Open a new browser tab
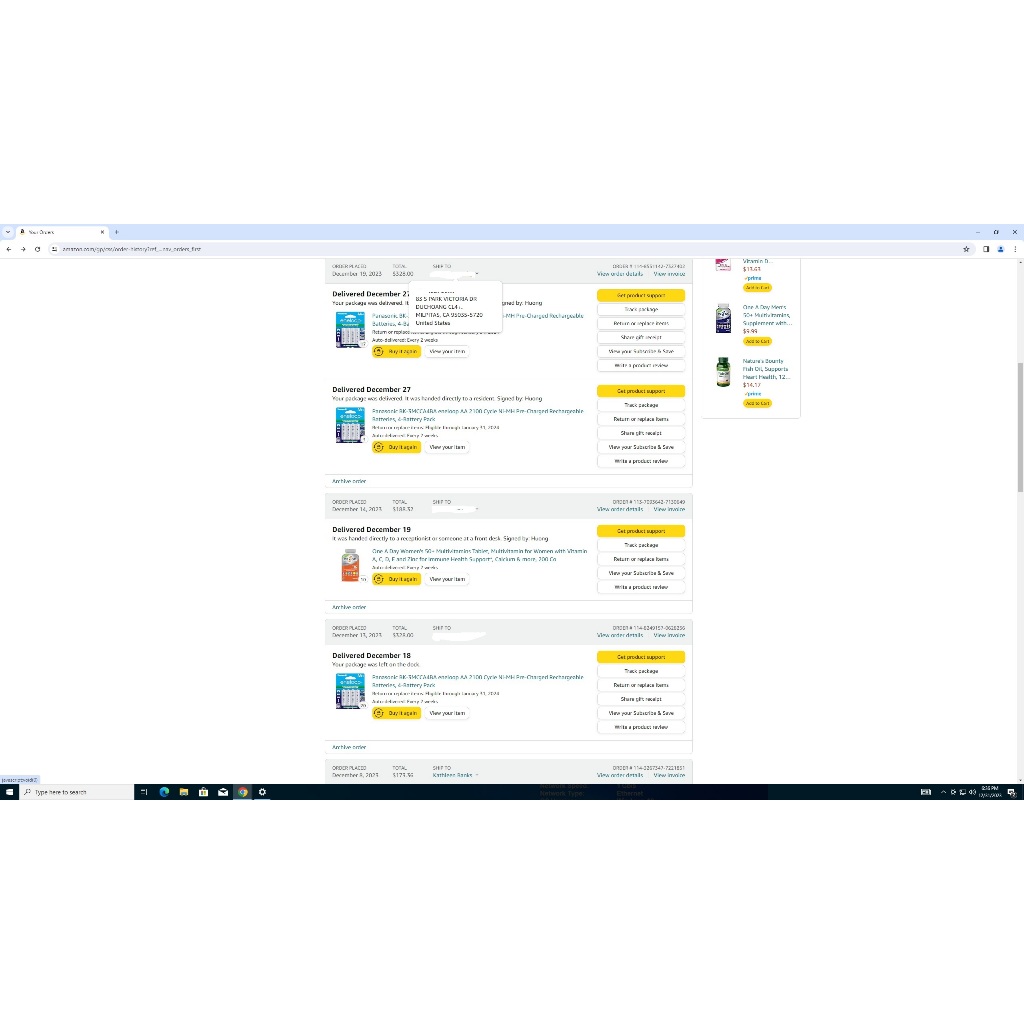Image resolution: width=1024 pixels, height=1024 pixels. (x=116, y=231)
